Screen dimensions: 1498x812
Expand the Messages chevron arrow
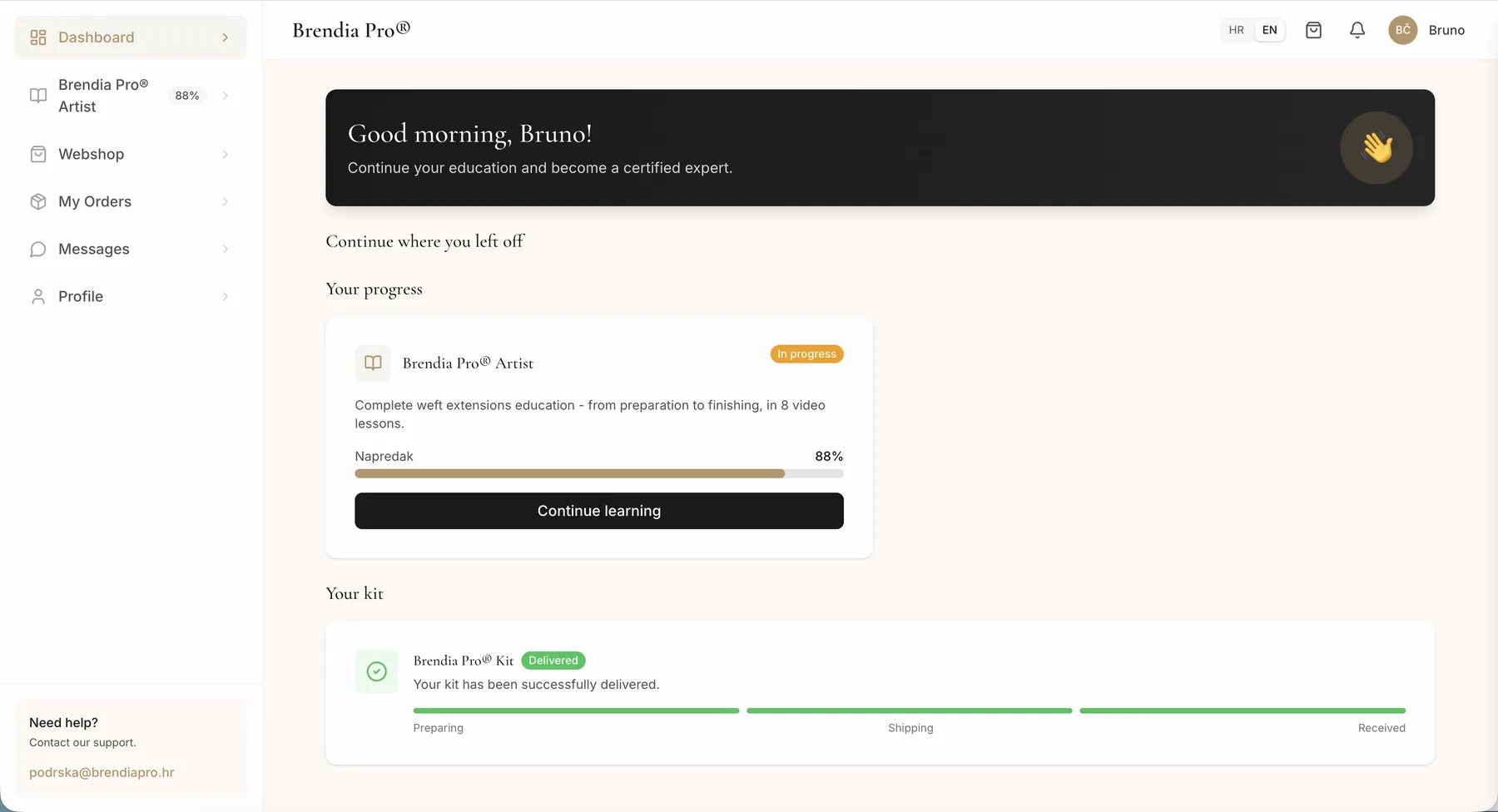225,249
